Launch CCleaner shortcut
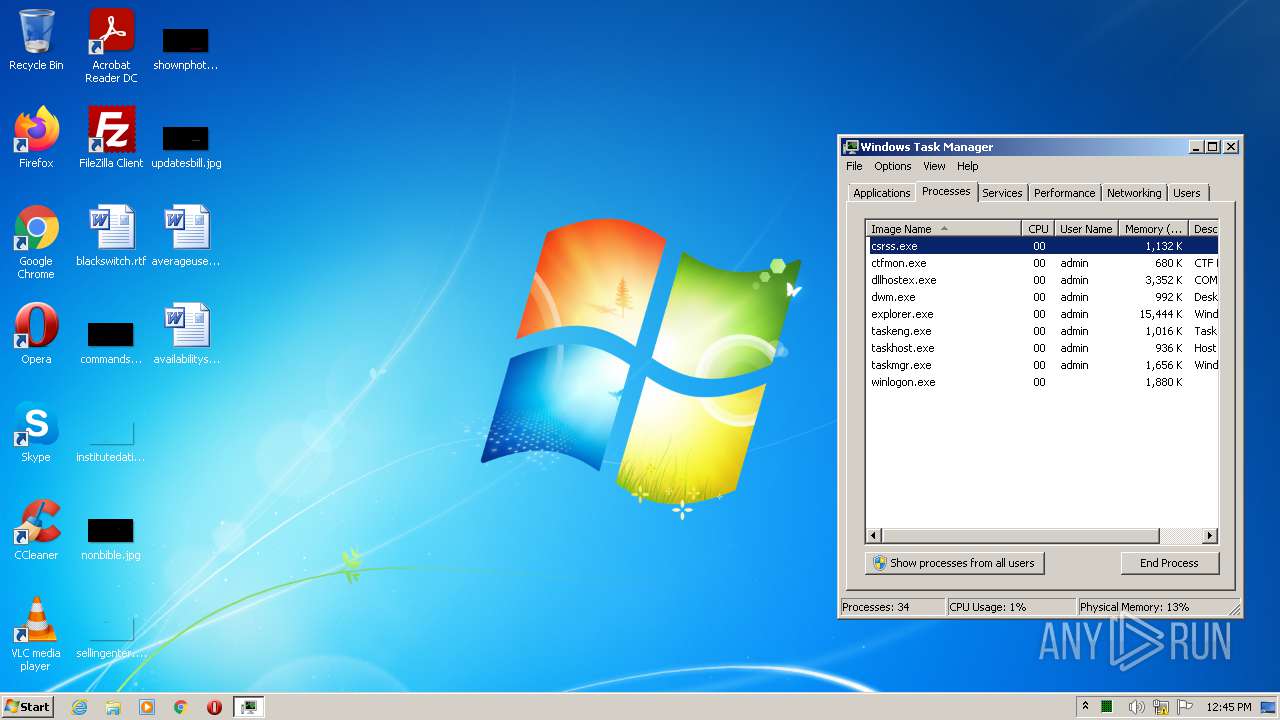This screenshot has width=1280, height=720. click(36, 530)
